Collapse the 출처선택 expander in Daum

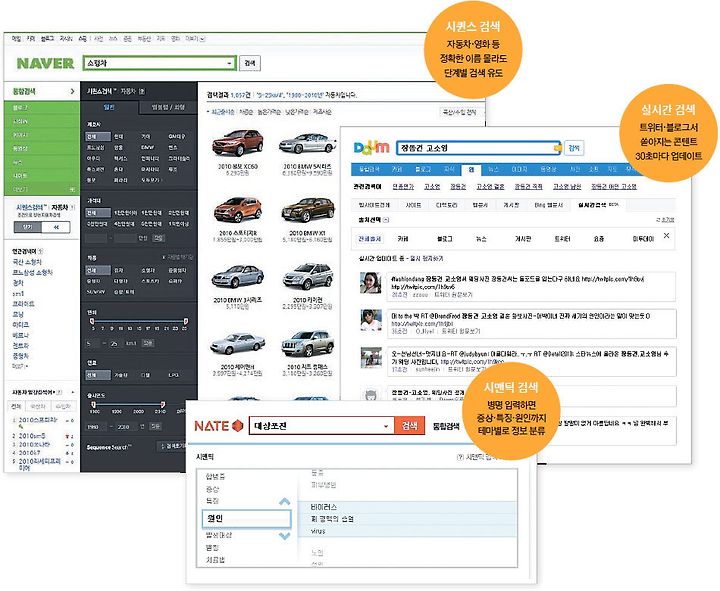click(386, 220)
